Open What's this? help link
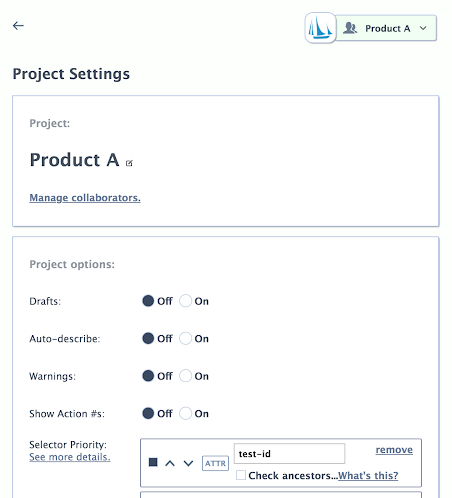Image resolution: width=452 pixels, height=498 pixels. [x=368, y=475]
